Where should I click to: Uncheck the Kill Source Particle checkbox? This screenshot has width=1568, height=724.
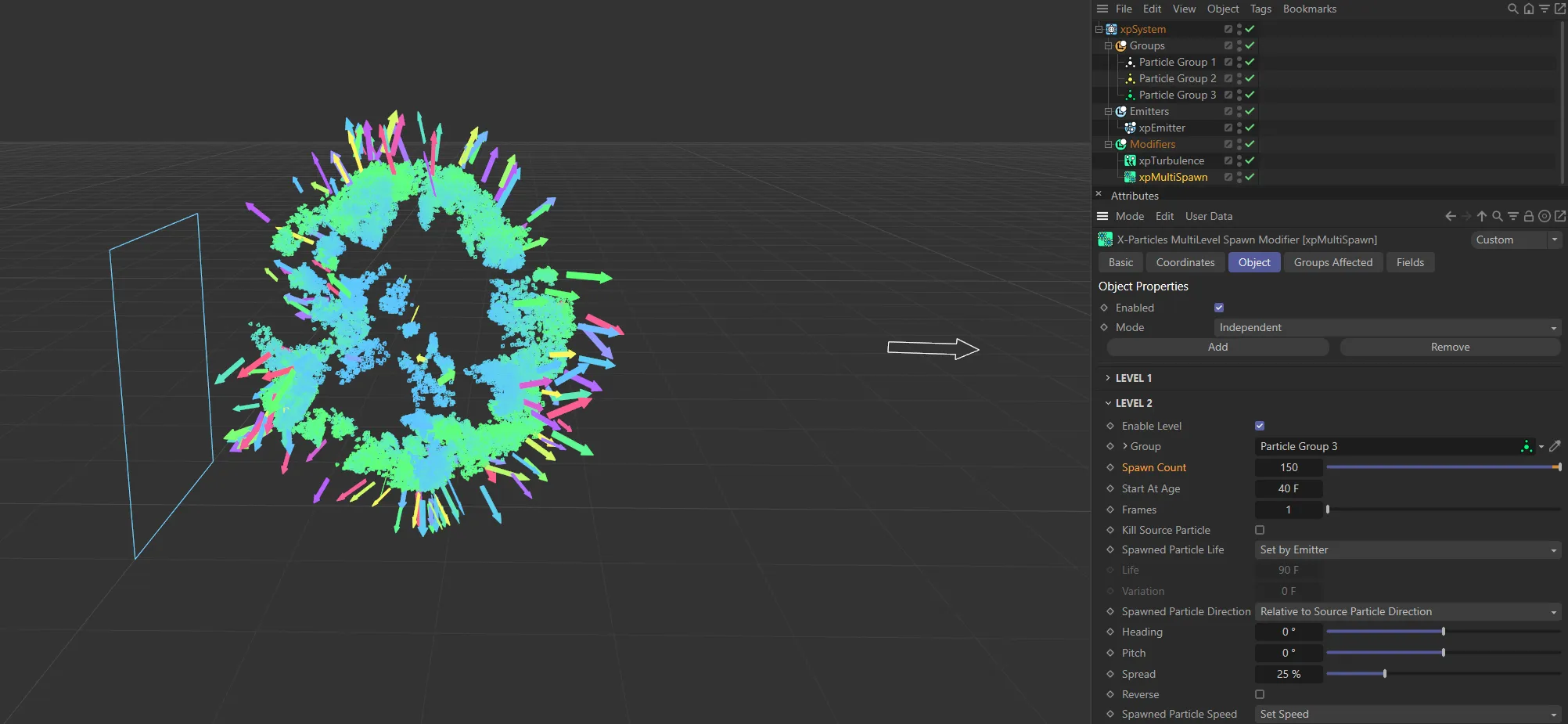[1260, 530]
